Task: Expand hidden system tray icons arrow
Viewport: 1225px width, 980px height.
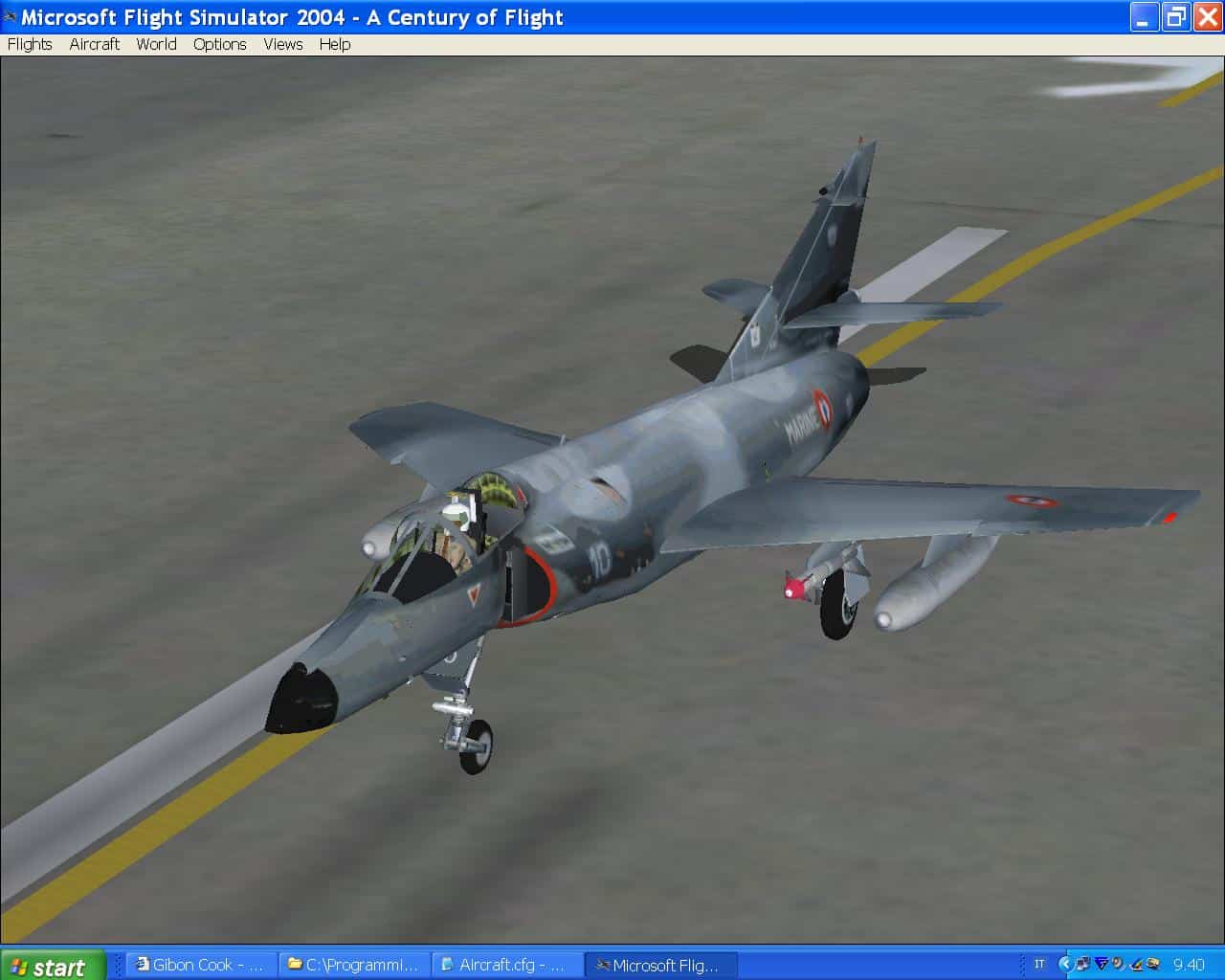Action: click(1065, 965)
